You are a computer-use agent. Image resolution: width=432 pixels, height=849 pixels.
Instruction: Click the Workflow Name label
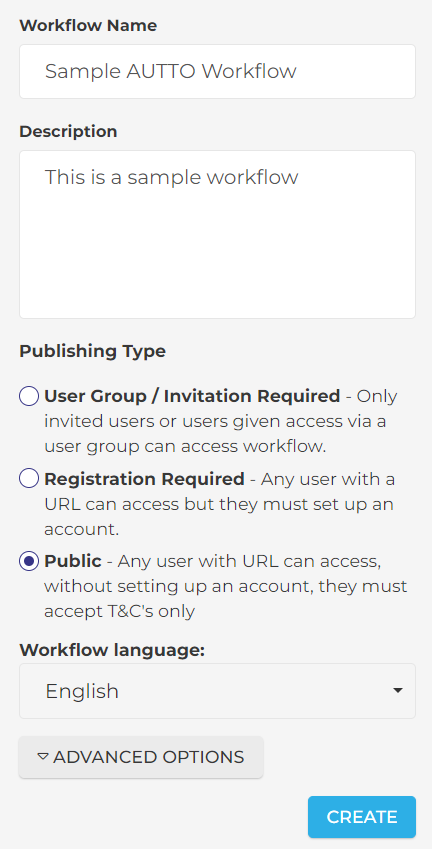tap(88, 25)
